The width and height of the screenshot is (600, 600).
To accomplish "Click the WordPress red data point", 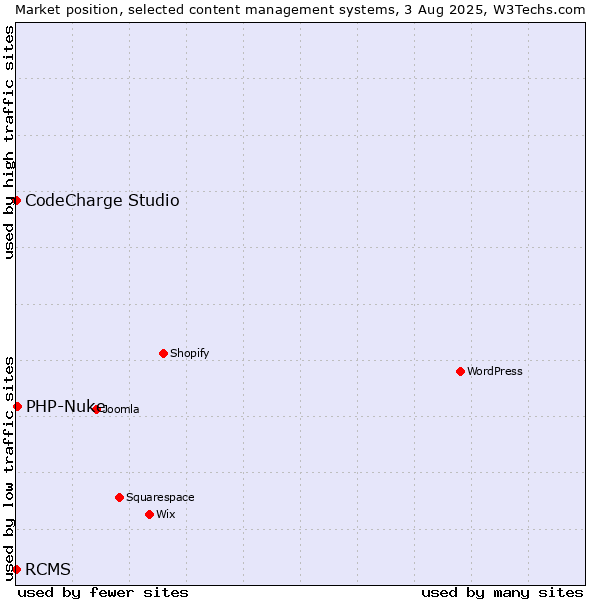I will click(x=460, y=372).
